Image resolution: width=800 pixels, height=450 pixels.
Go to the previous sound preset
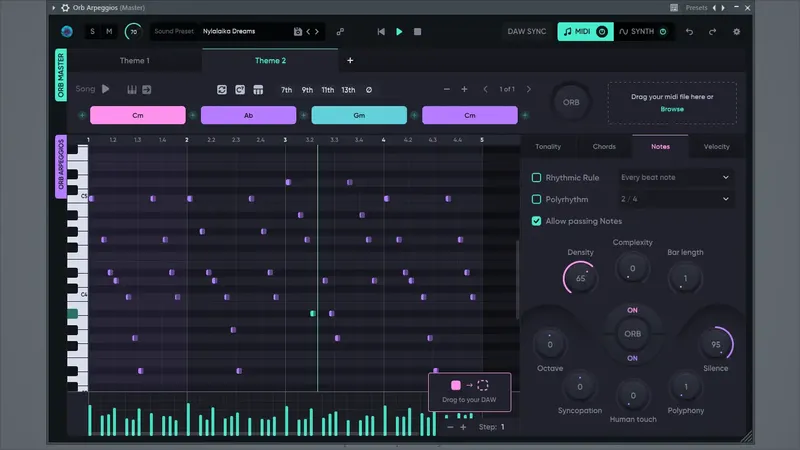(308, 32)
